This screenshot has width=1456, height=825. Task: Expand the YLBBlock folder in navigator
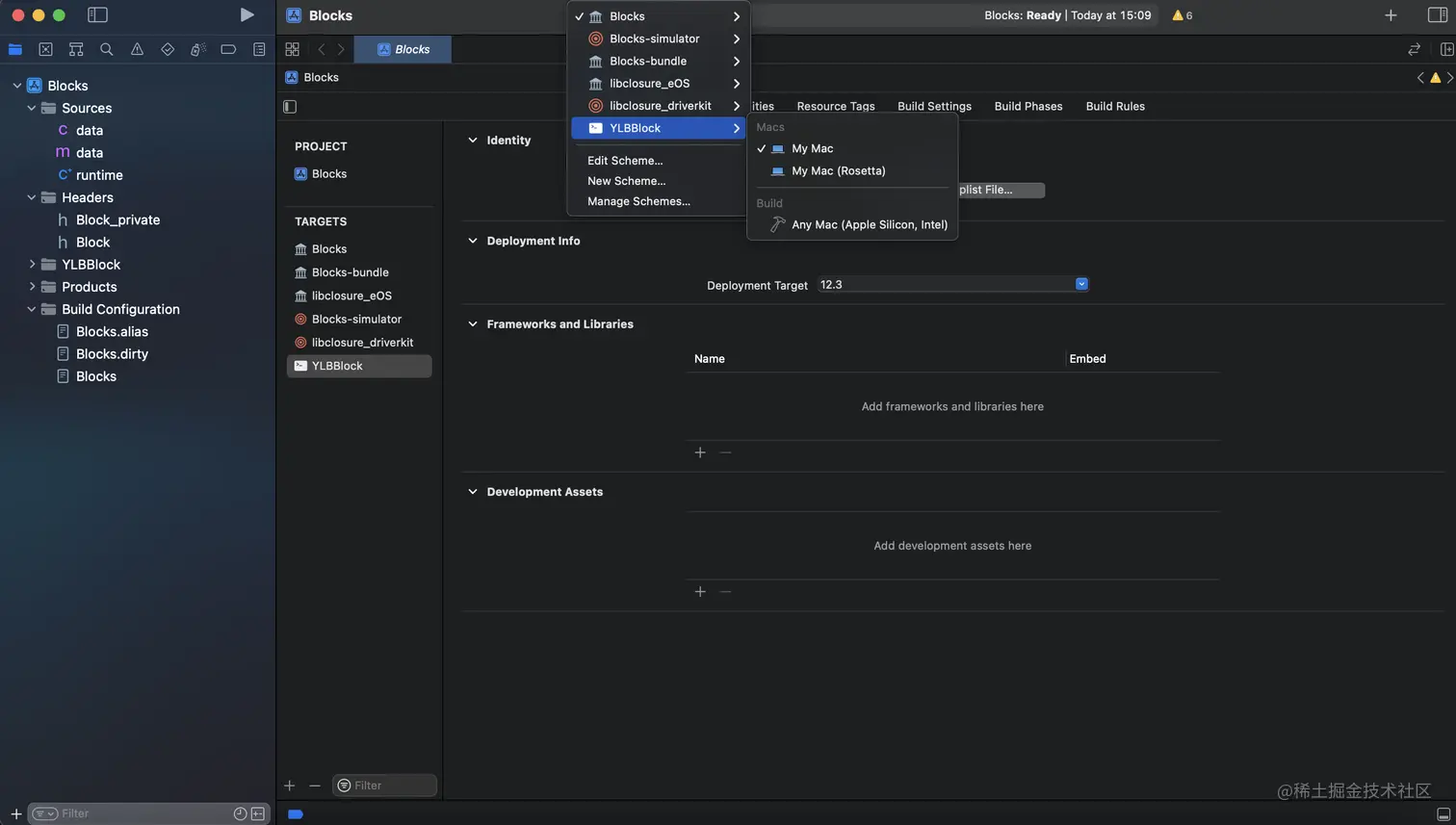[32, 265]
